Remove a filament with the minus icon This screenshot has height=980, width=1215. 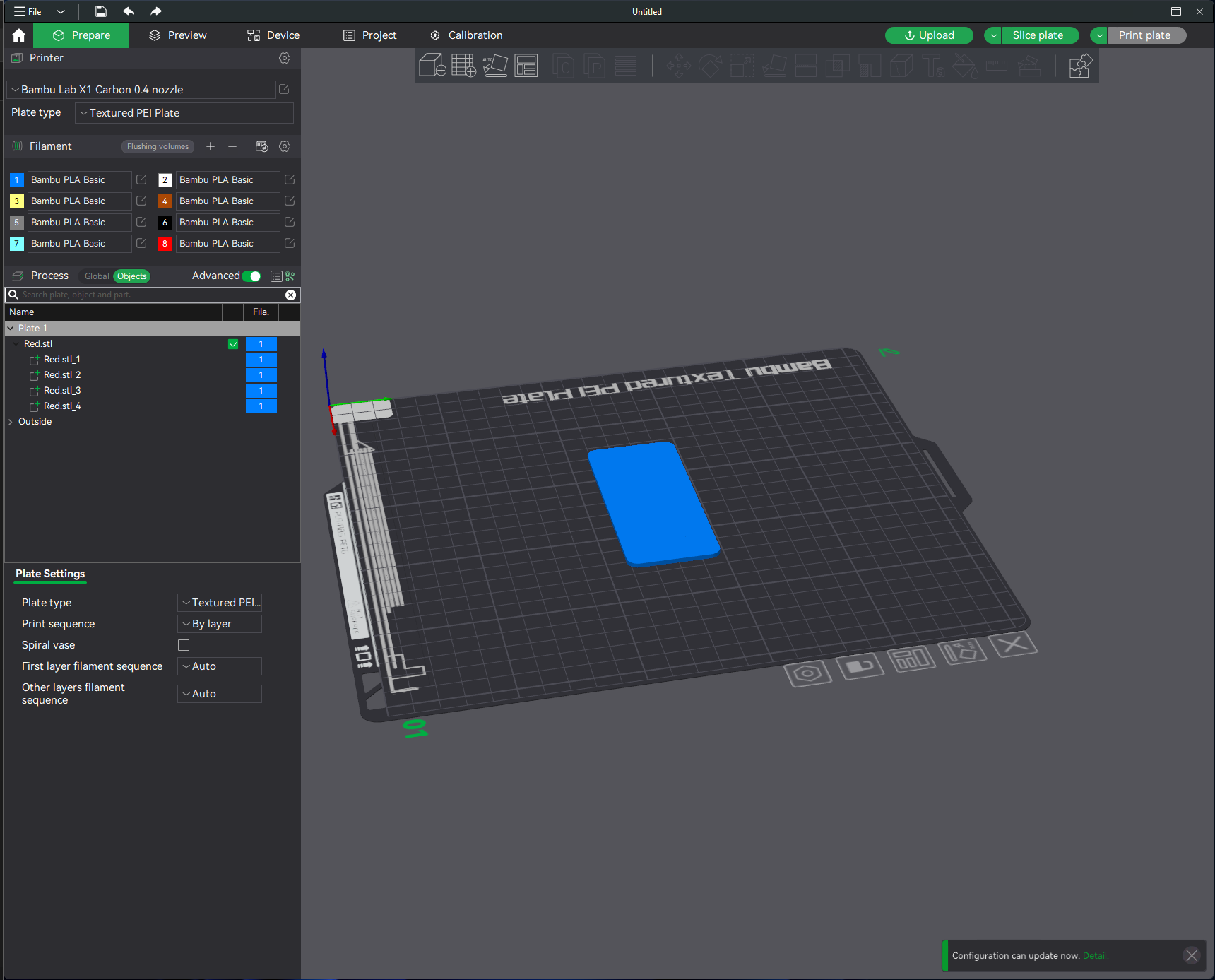(x=232, y=146)
